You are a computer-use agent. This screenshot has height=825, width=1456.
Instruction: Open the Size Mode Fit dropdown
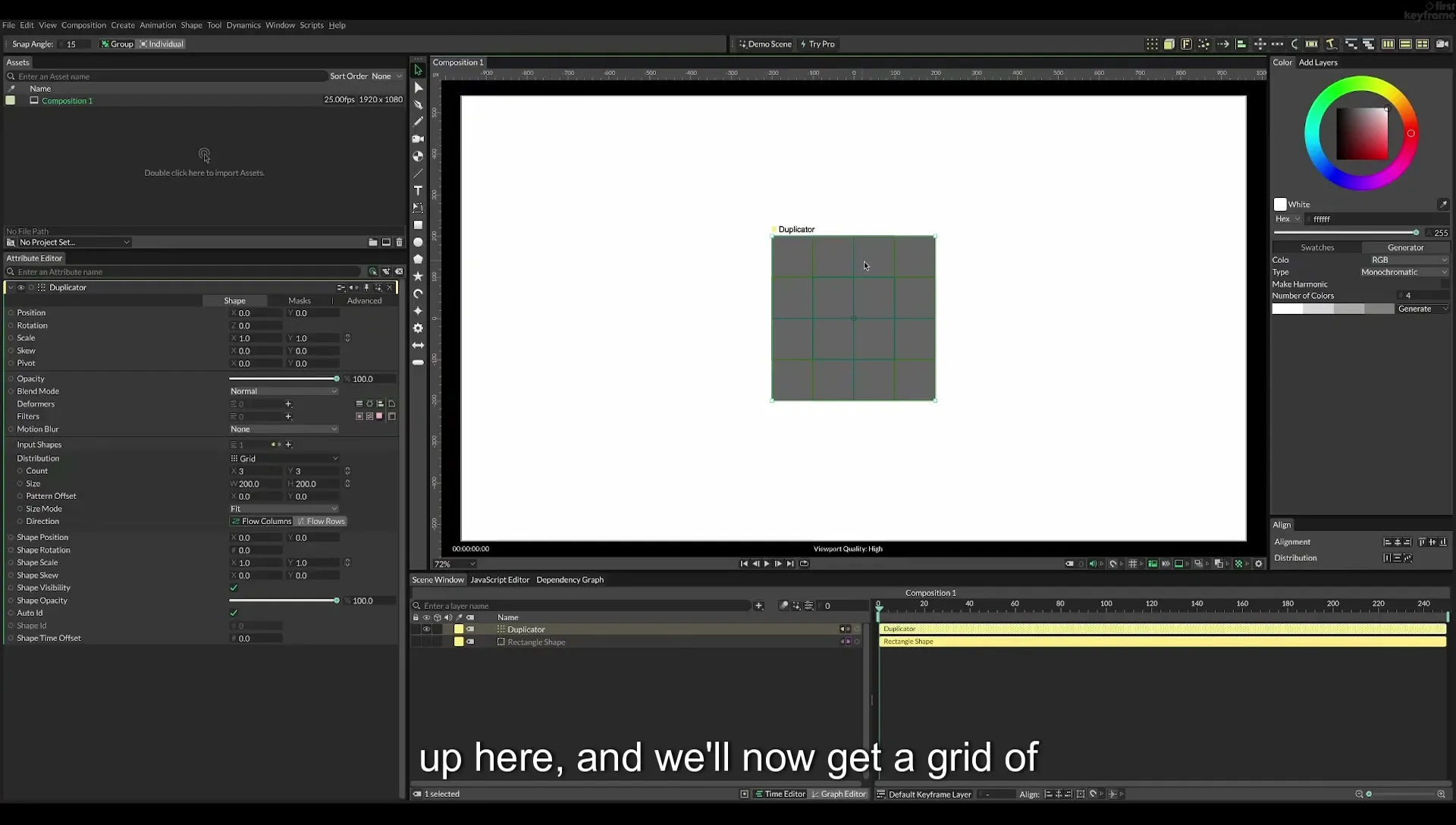pos(284,509)
